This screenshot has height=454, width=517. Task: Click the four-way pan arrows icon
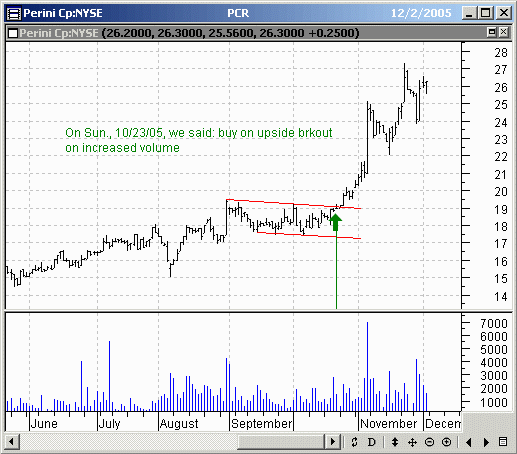pos(412,442)
